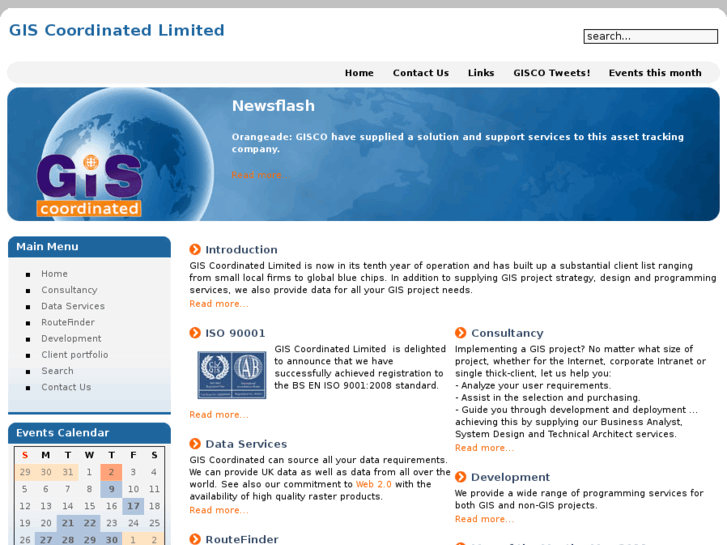Click the orange arrow icon beside Development heading
This screenshot has height=545, width=727.
click(x=460, y=477)
